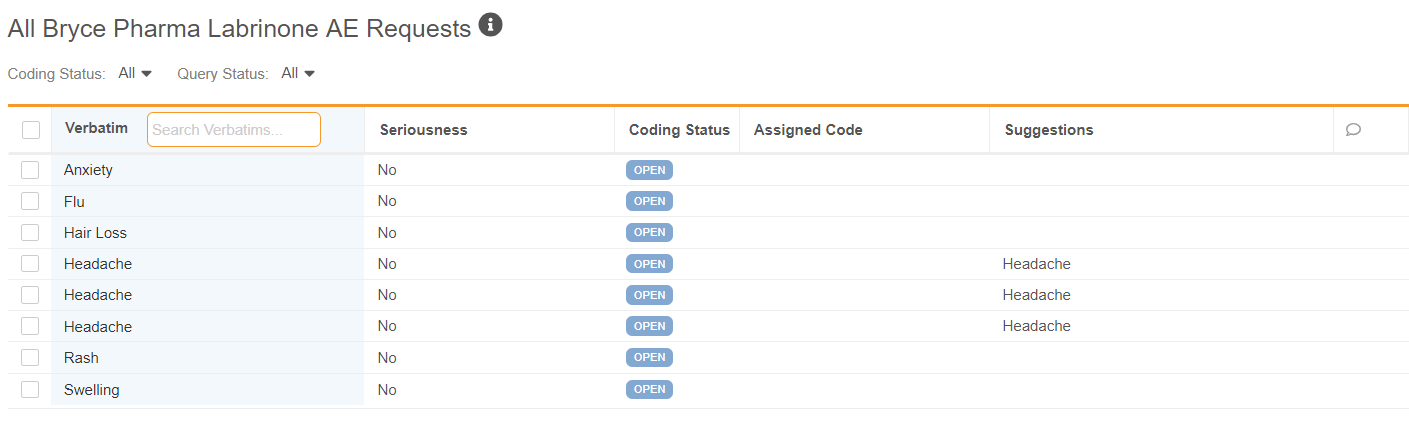Click the OPEN badge in Rash row
Image resolution: width=1409 pixels, height=428 pixels.
649,358
